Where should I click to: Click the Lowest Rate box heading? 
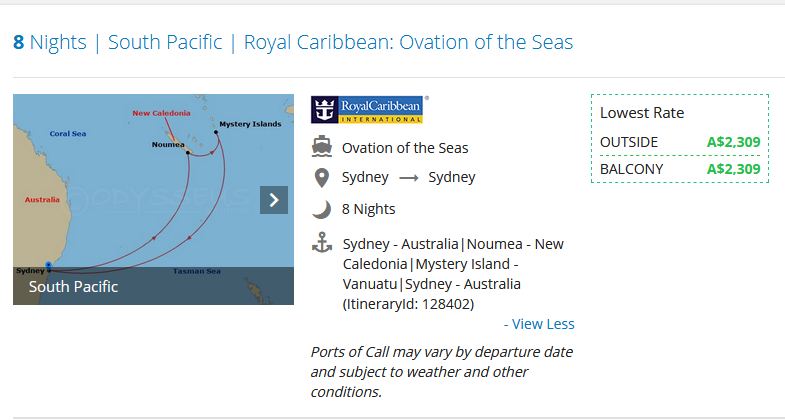click(642, 113)
